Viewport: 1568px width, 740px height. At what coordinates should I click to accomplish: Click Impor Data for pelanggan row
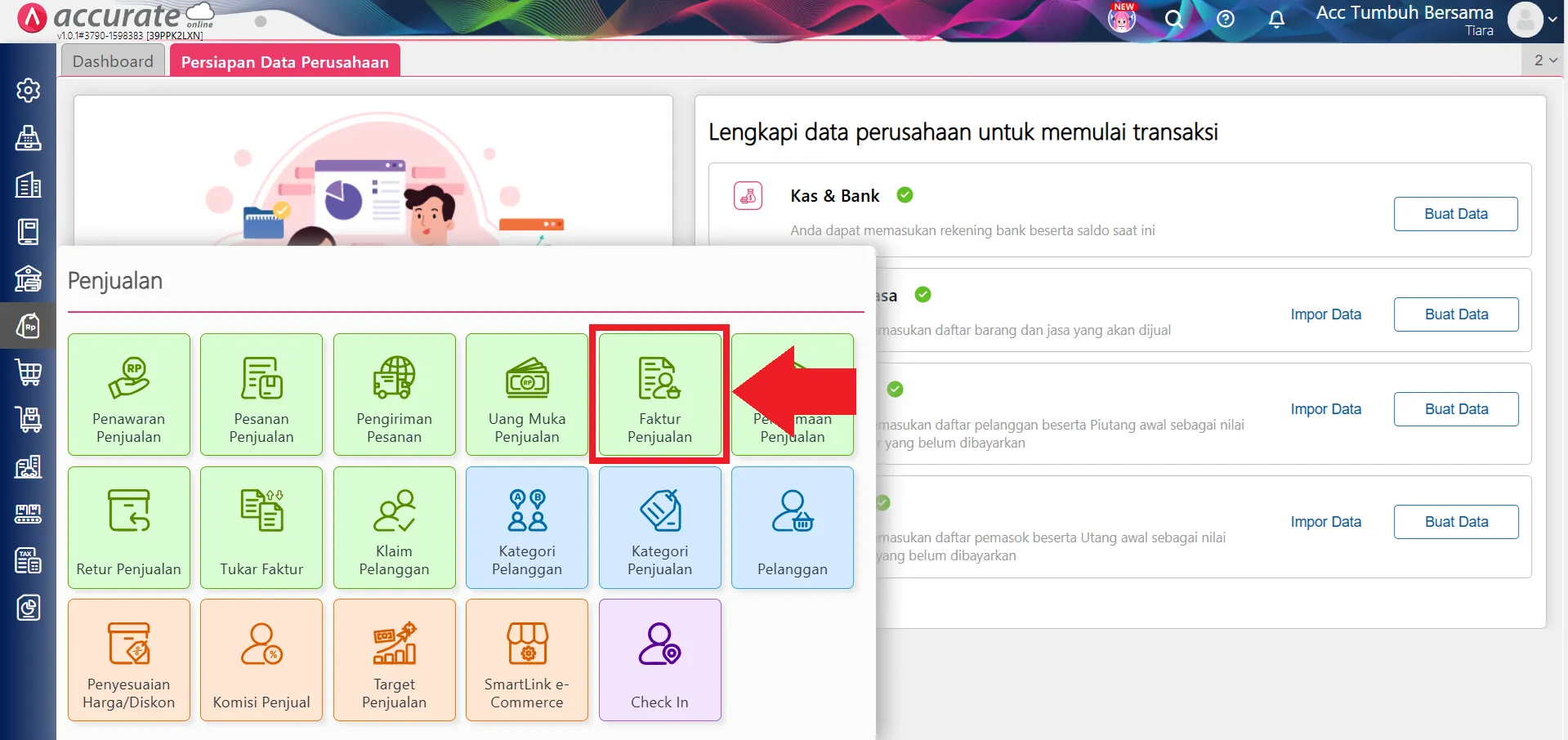(x=1326, y=409)
